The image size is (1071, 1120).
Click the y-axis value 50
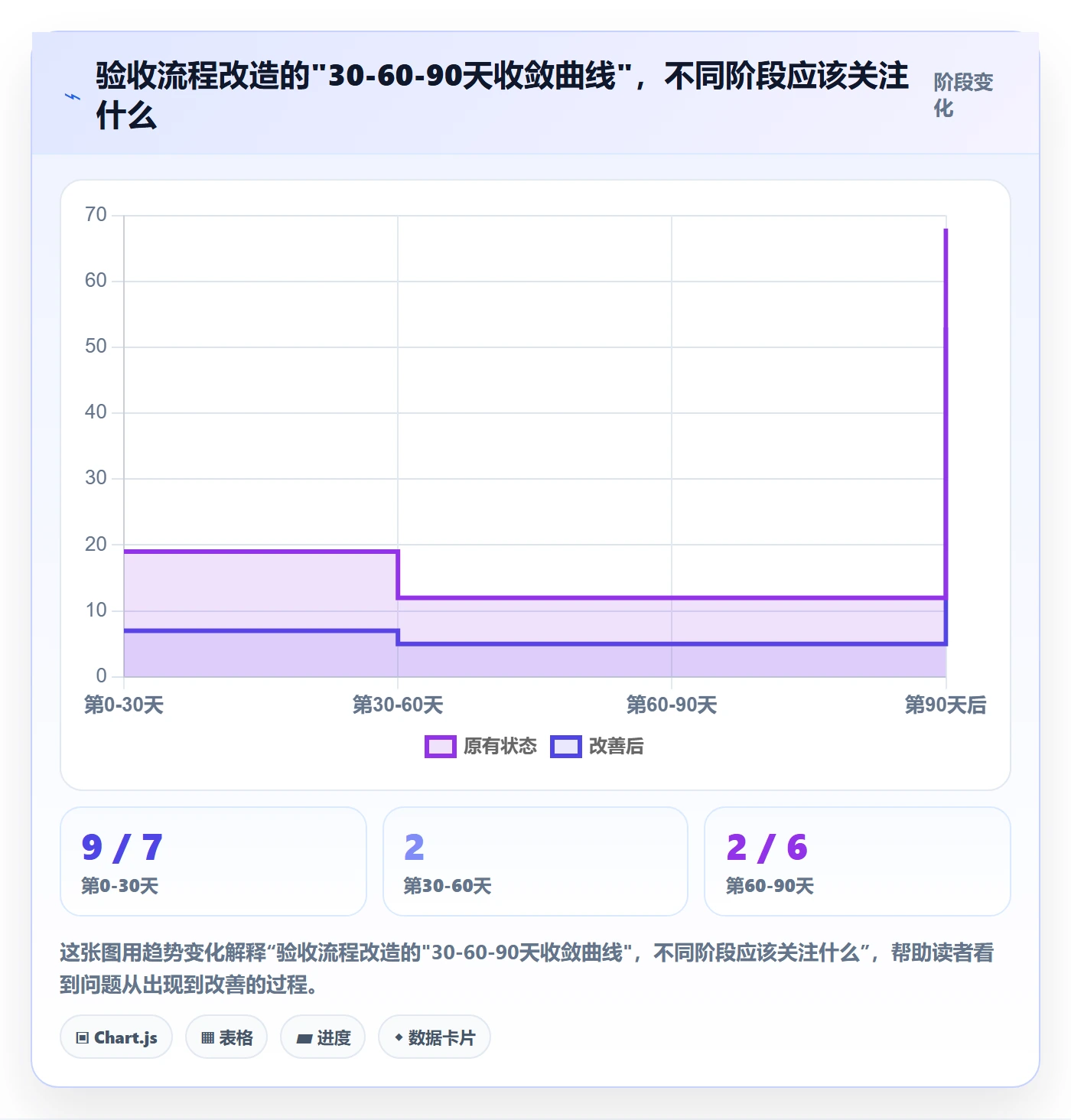coord(96,347)
